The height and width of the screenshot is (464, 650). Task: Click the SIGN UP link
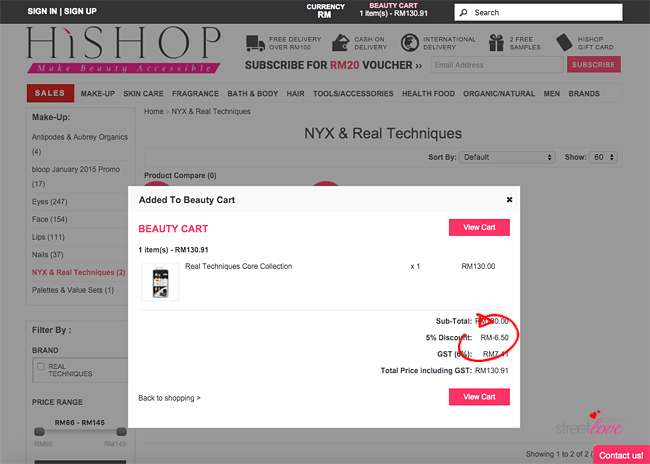tap(80, 11)
